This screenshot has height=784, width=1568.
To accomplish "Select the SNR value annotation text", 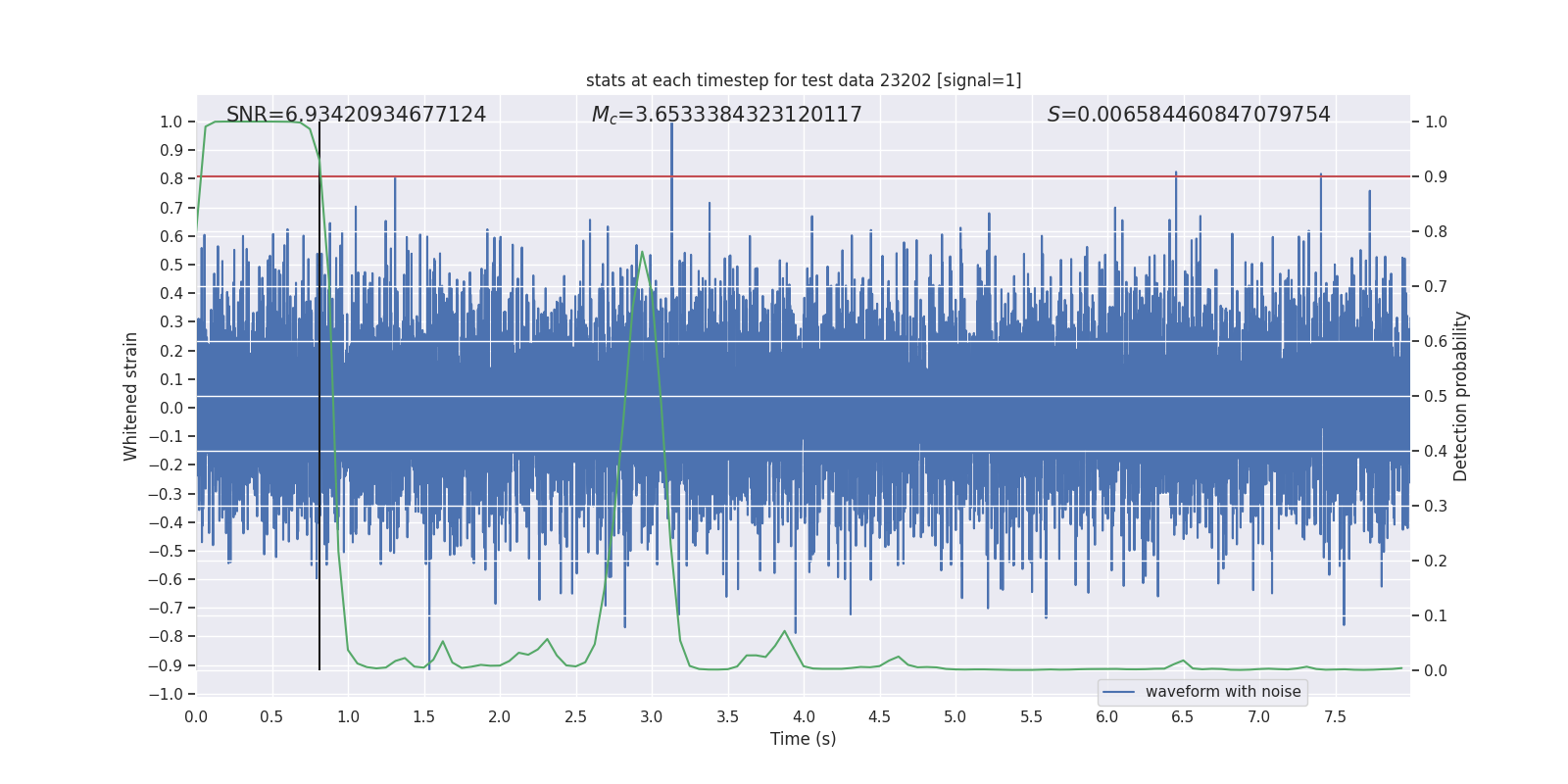I will point(356,115).
